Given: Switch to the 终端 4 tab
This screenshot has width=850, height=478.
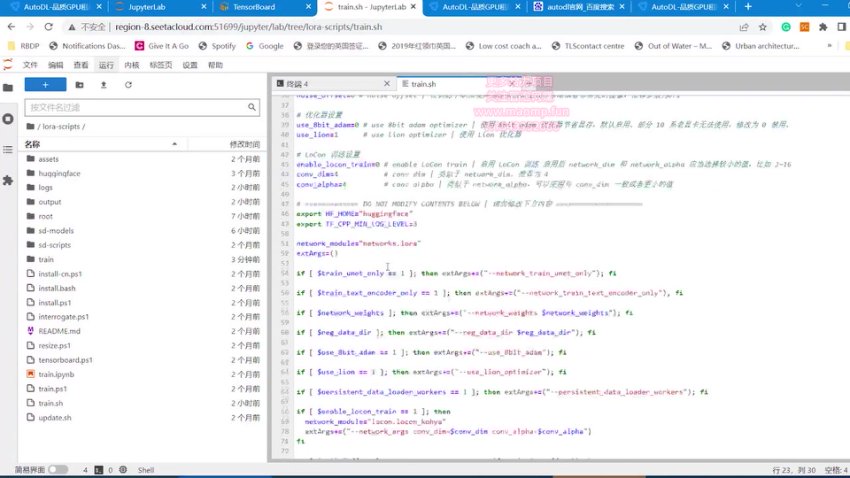Looking at the screenshot, I should tap(297, 85).
